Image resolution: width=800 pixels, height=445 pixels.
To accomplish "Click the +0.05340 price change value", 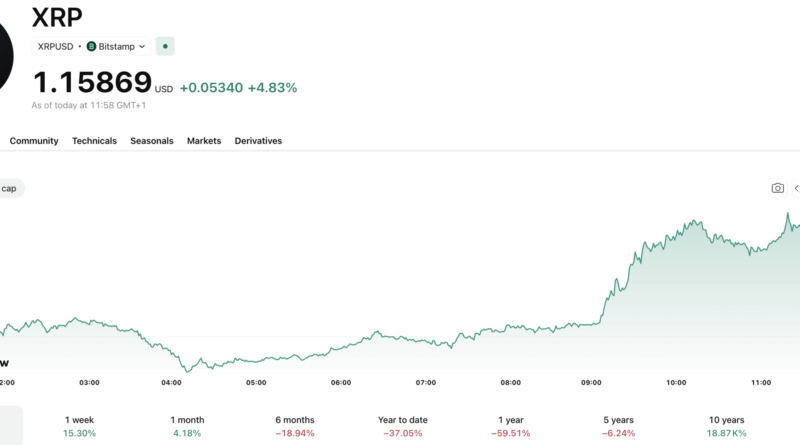I will (211, 88).
